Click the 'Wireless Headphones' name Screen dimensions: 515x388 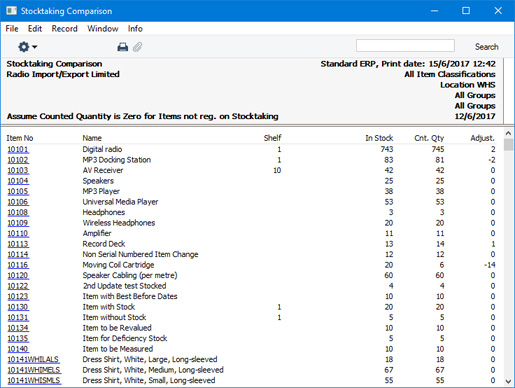(119, 223)
